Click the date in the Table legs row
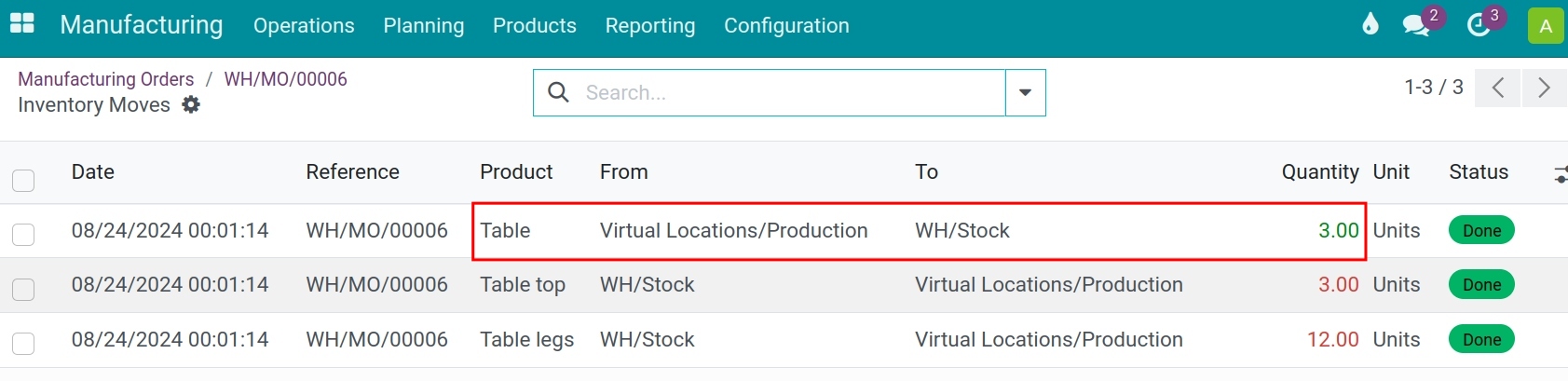1568x381 pixels. [170, 339]
